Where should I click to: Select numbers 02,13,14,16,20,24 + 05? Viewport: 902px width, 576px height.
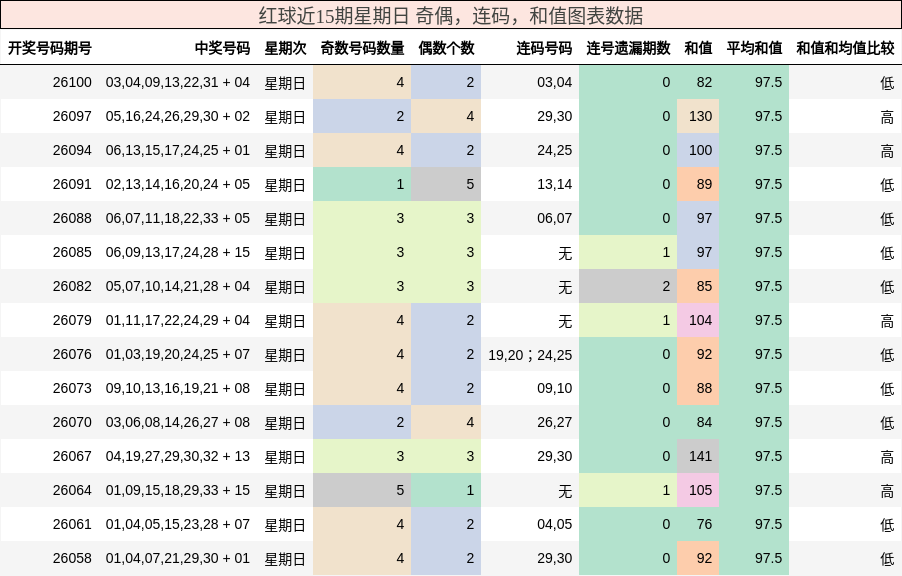(x=178, y=184)
